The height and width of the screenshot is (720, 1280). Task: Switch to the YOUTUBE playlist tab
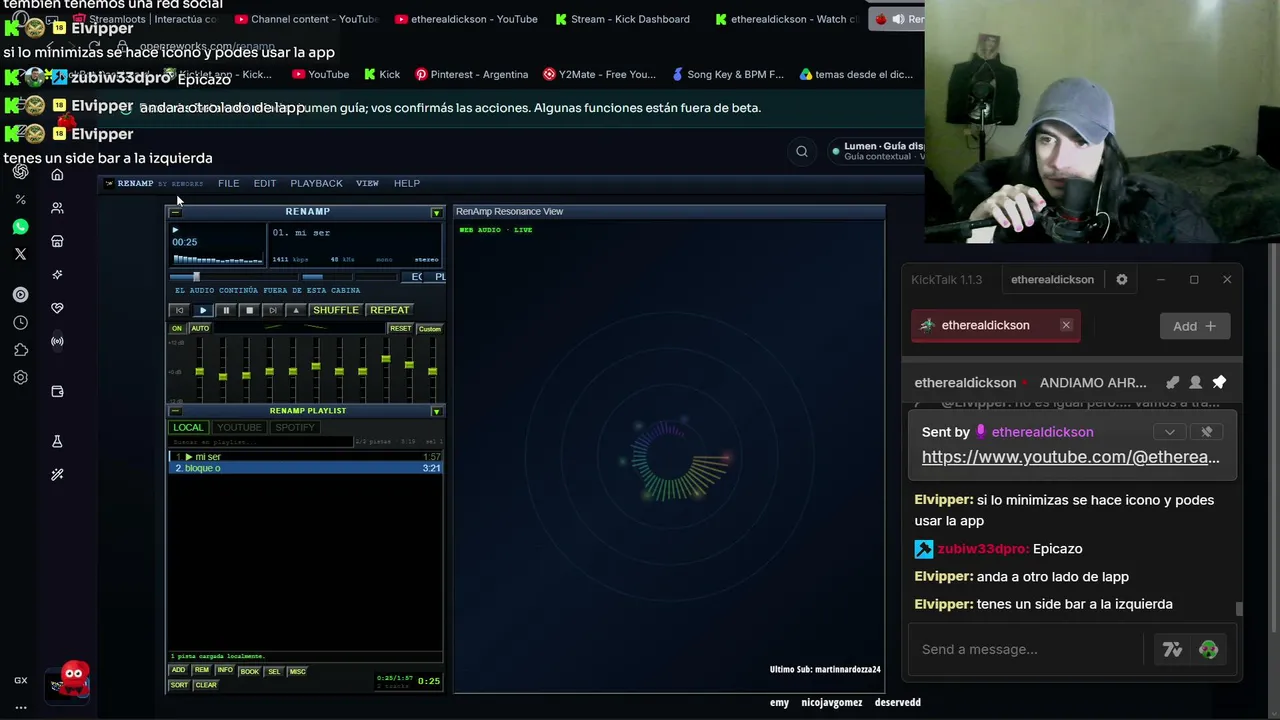pos(239,427)
